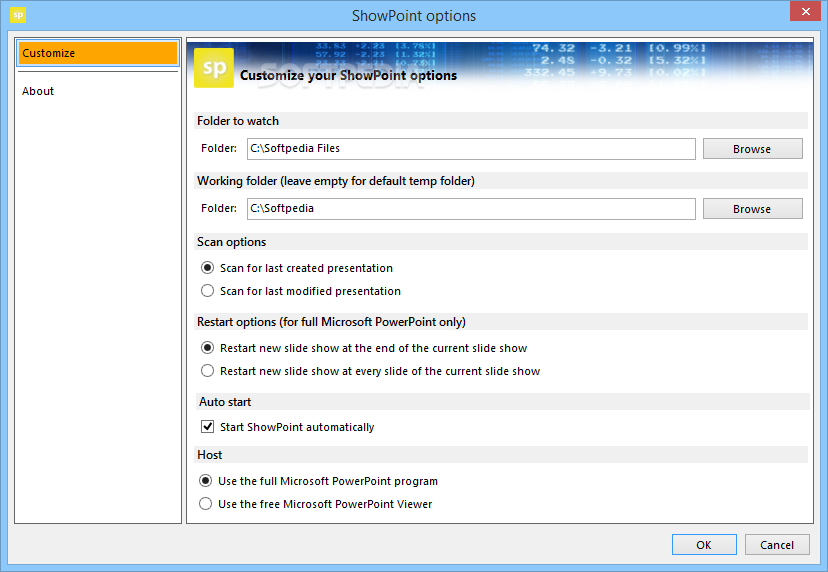Click the Customize your ShowPoint options heading
The image size is (828, 572).
click(x=349, y=76)
